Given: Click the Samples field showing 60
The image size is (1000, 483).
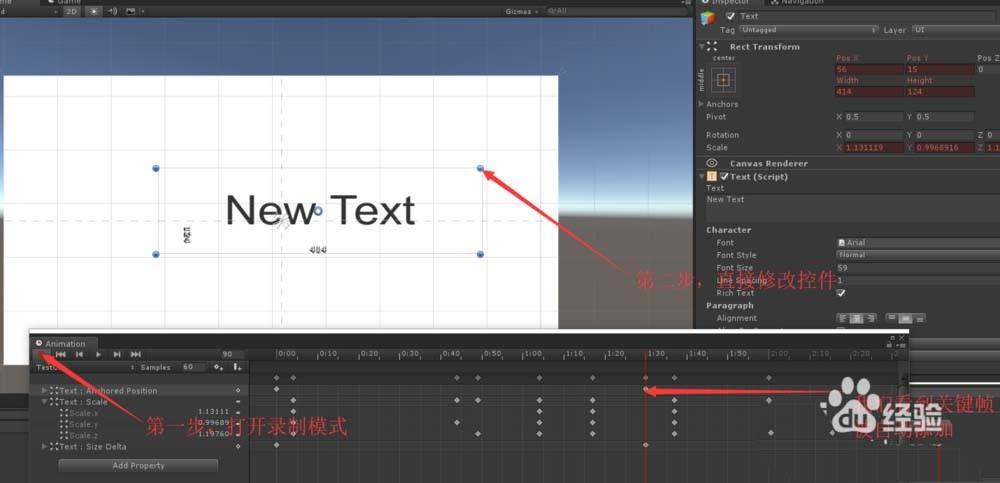Looking at the screenshot, I should [192, 368].
